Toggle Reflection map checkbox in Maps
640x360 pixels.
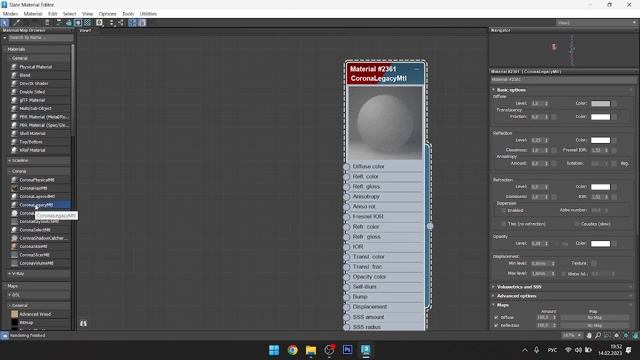click(x=496, y=325)
